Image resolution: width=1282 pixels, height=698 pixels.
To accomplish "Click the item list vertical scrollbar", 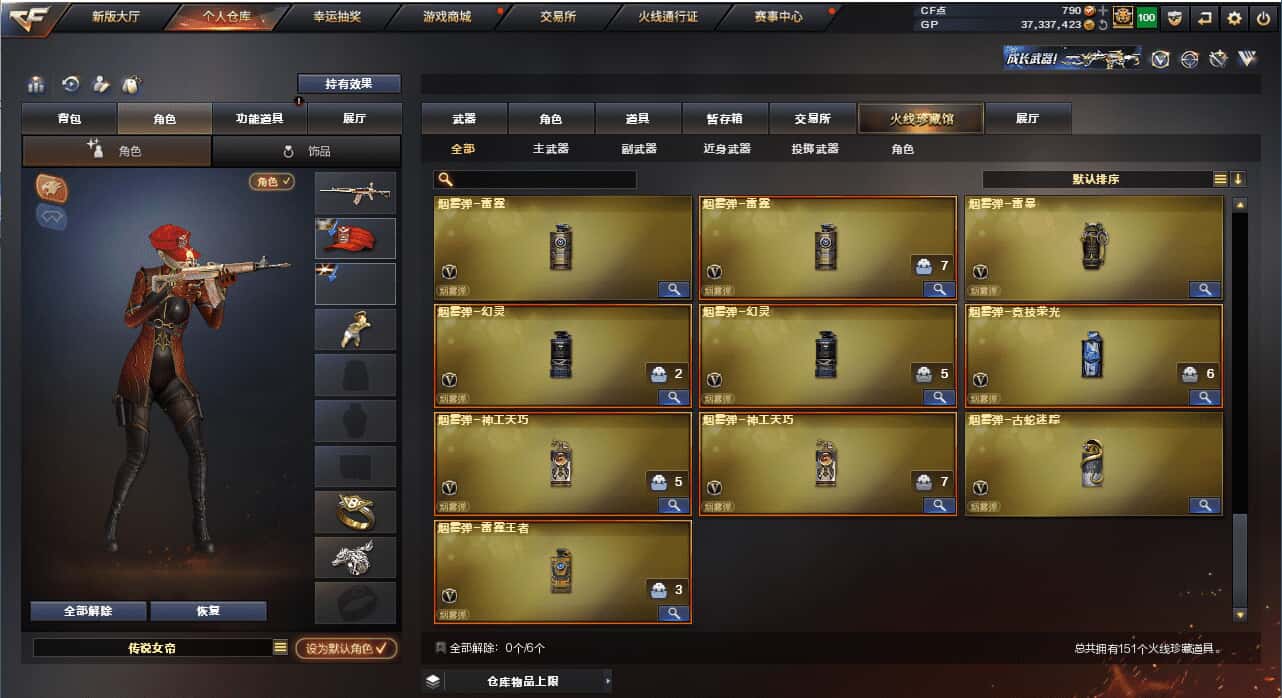I will 1240,410.
